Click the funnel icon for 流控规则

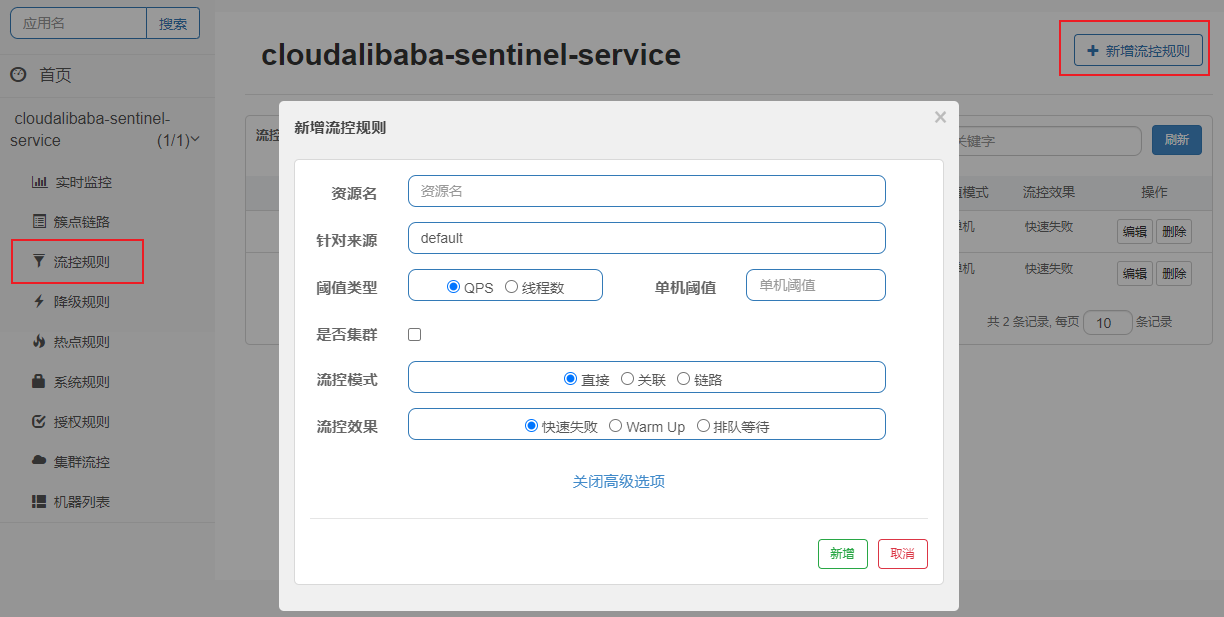(x=39, y=262)
